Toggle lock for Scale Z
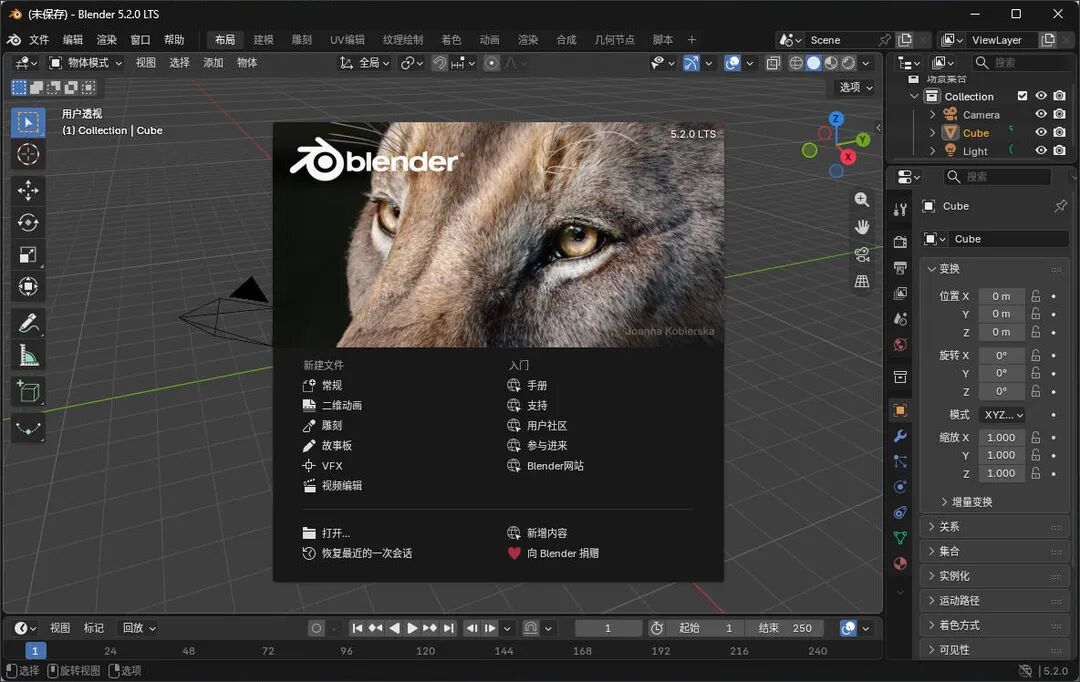 tap(1035, 473)
